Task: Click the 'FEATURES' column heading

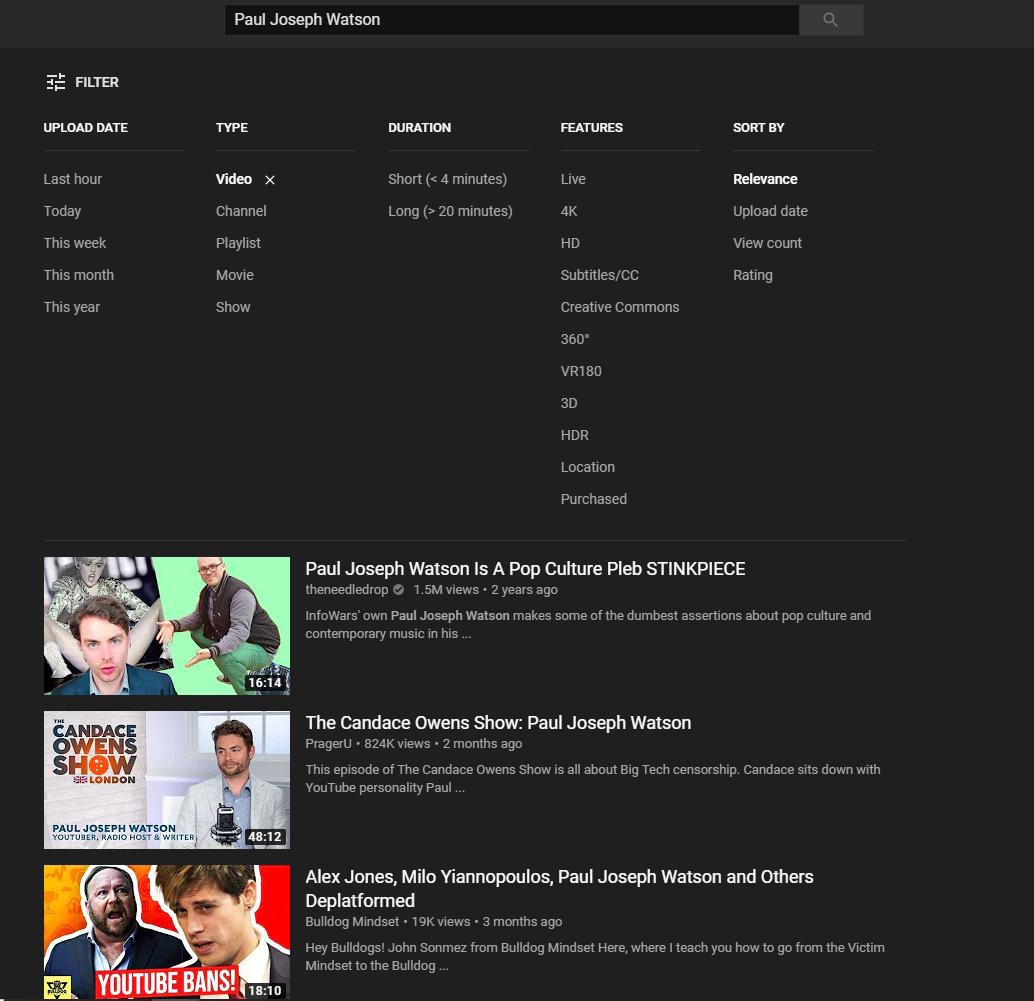Action: (592, 127)
